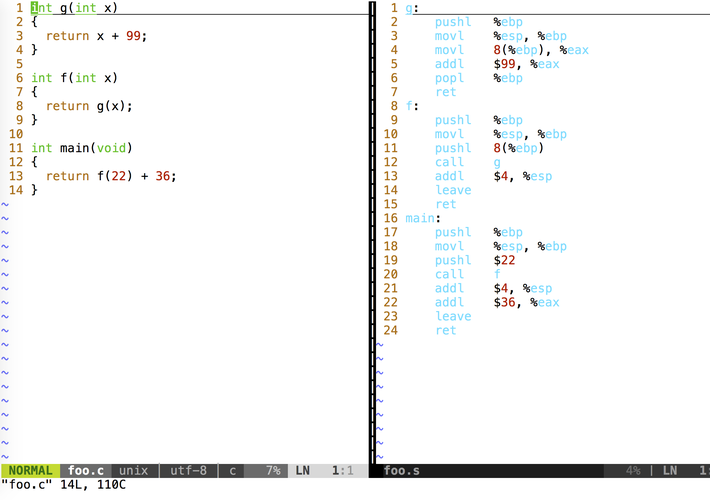Image resolution: width=710 pixels, height=500 pixels.
Task: Click the utf-8 encoding segment
Action: [187, 470]
